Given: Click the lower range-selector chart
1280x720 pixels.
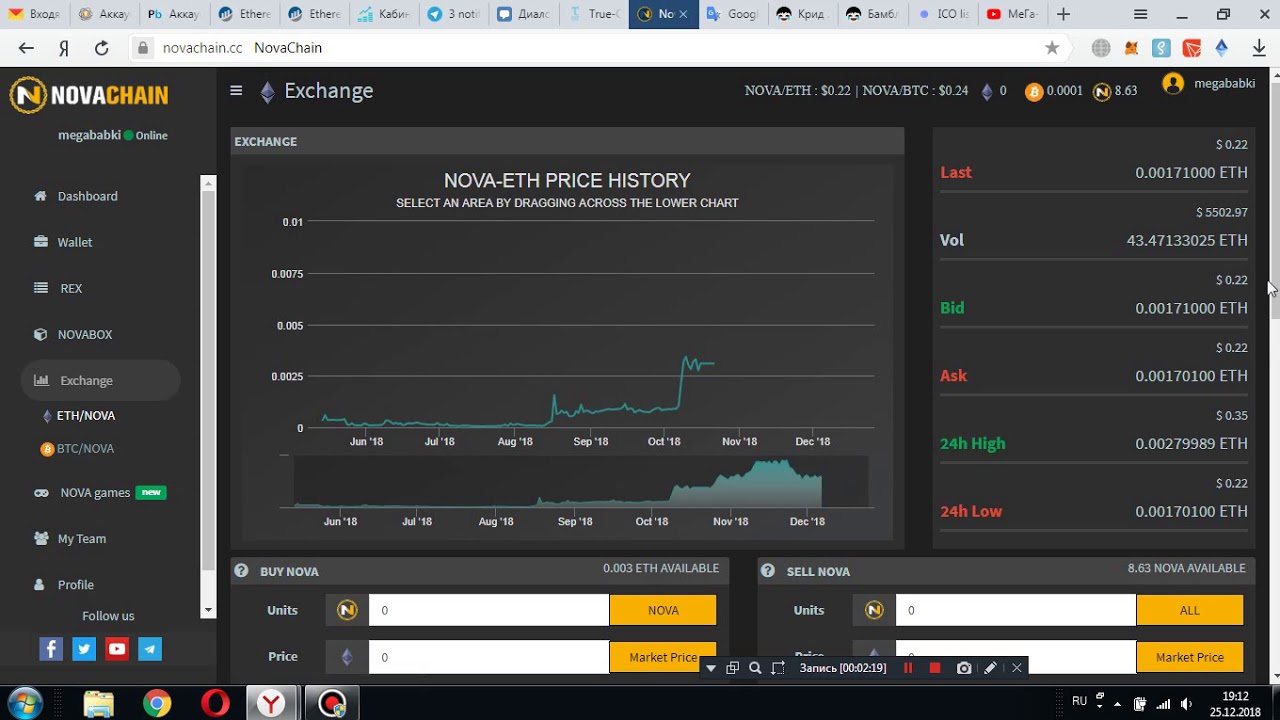Looking at the screenshot, I should pyautogui.click(x=580, y=482).
